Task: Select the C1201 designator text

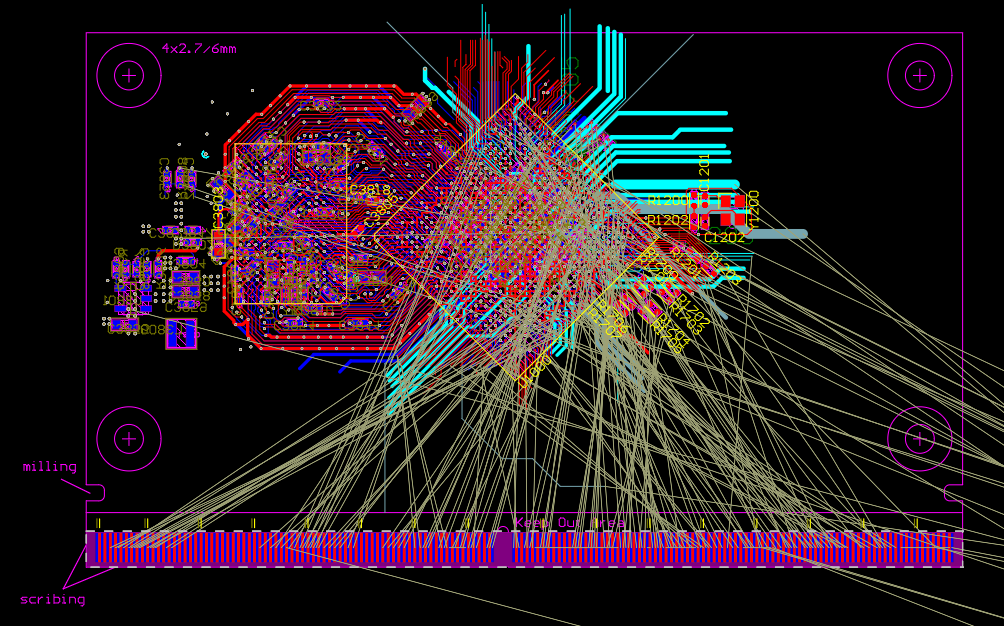Action: tap(704, 172)
